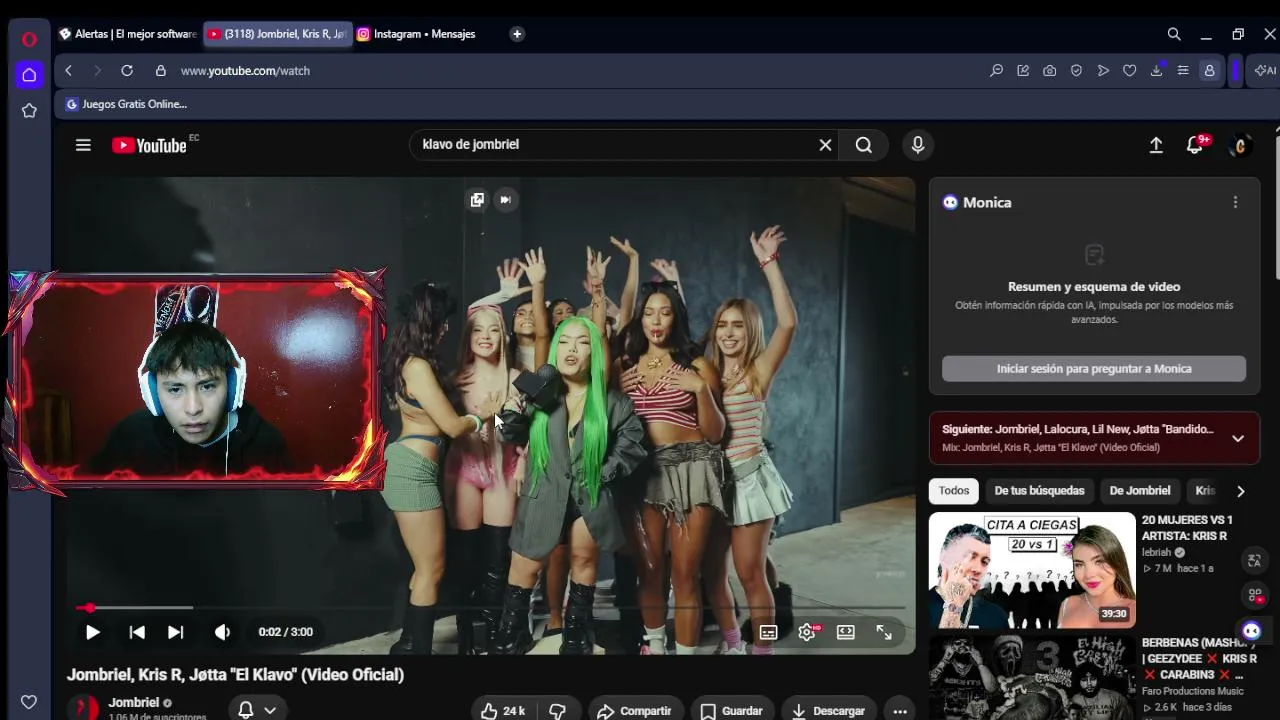Submit search with the magnifier button
The height and width of the screenshot is (720, 1280).
point(864,145)
